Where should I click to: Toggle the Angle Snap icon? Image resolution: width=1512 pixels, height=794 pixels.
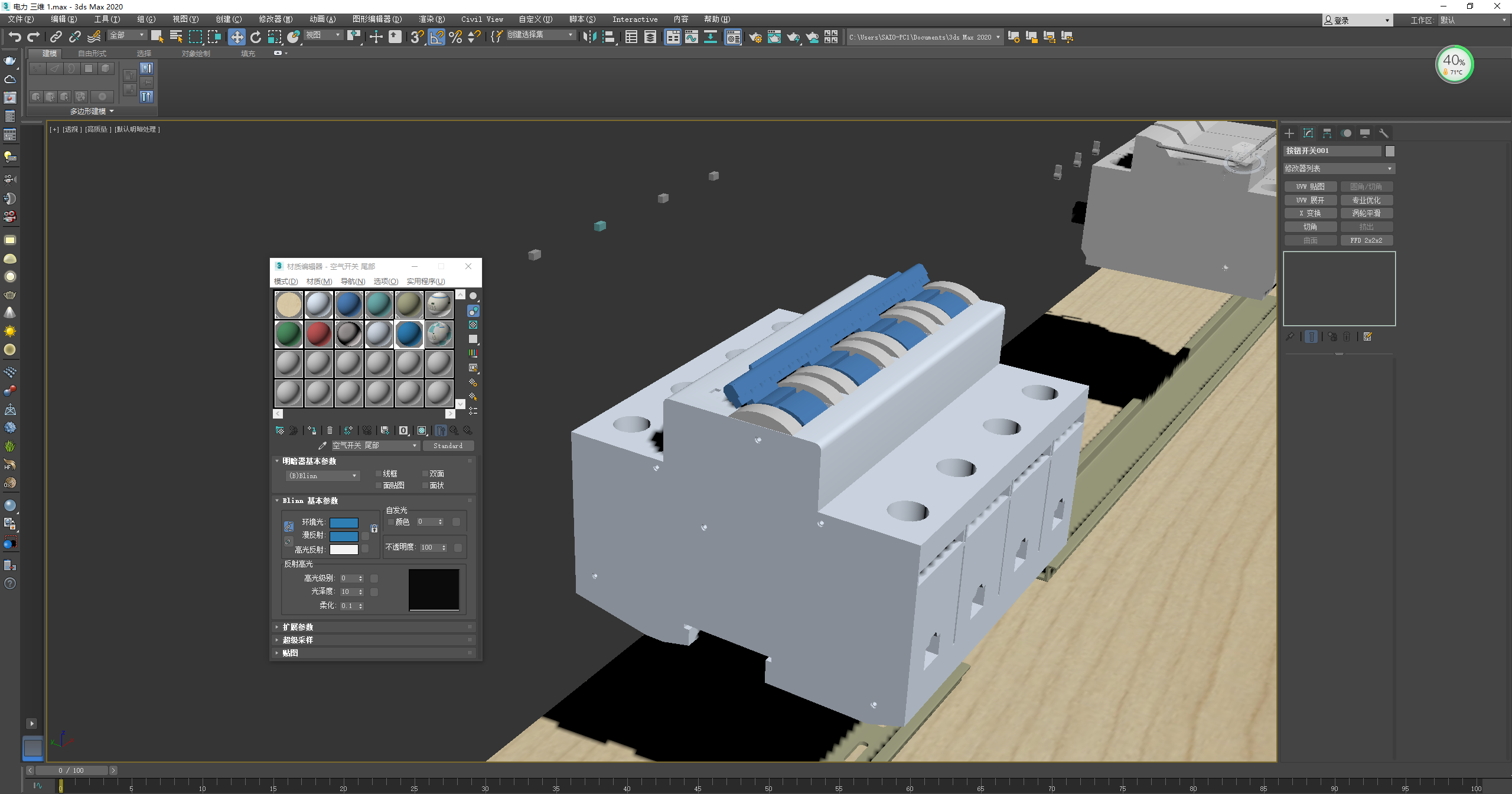pos(436,37)
